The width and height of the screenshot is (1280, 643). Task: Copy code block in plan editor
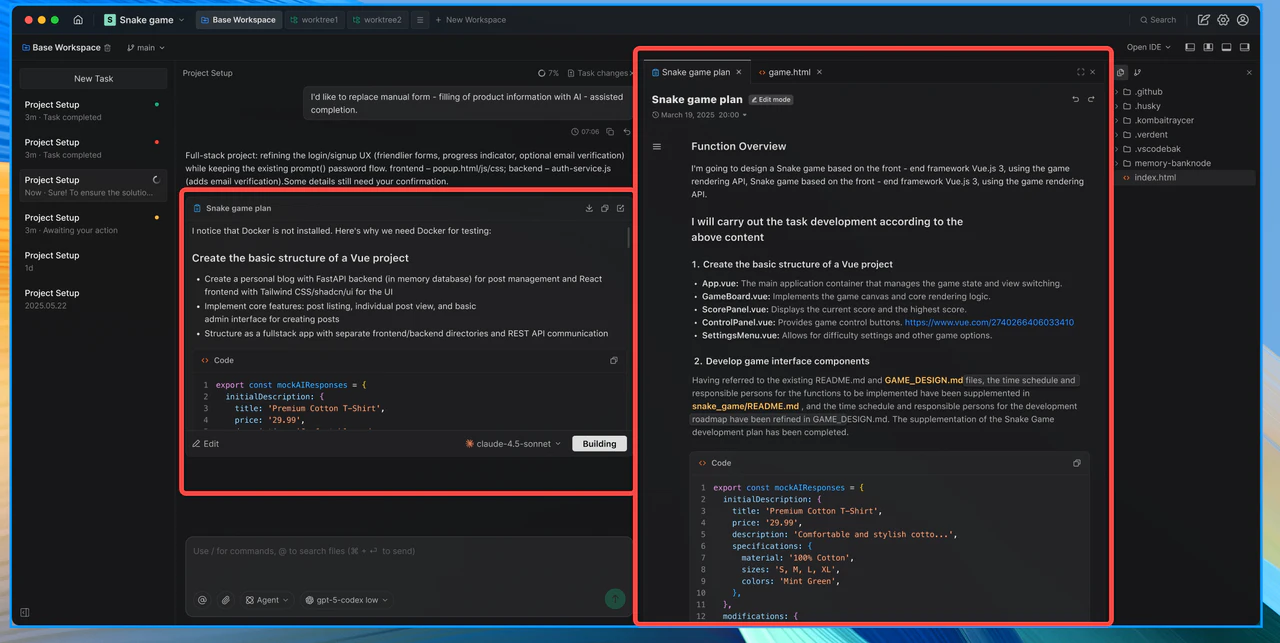[1077, 463]
